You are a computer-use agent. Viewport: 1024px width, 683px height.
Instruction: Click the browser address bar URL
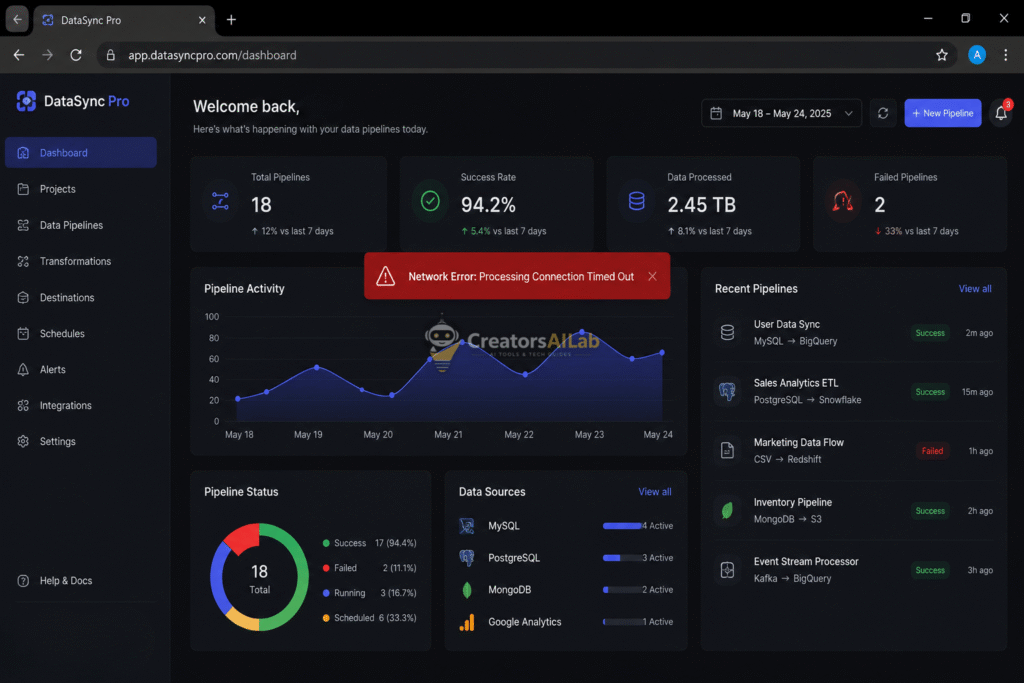(x=212, y=56)
